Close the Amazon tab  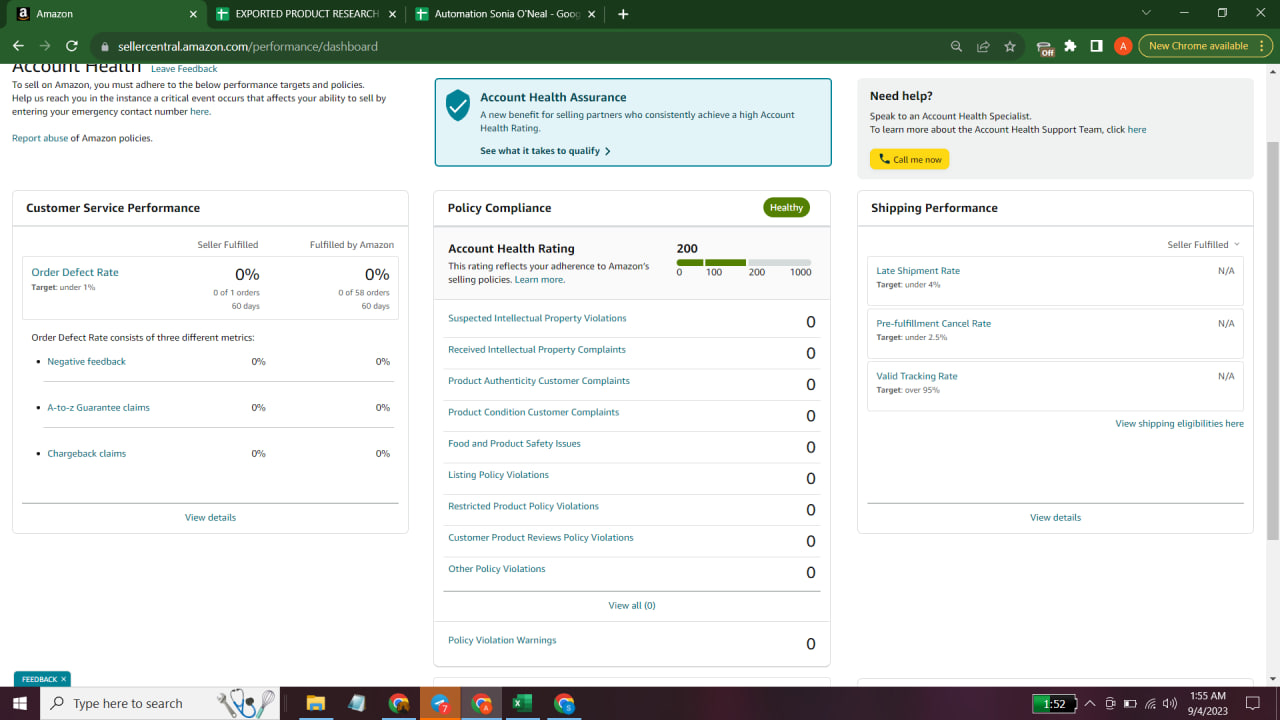pyautogui.click(x=193, y=14)
